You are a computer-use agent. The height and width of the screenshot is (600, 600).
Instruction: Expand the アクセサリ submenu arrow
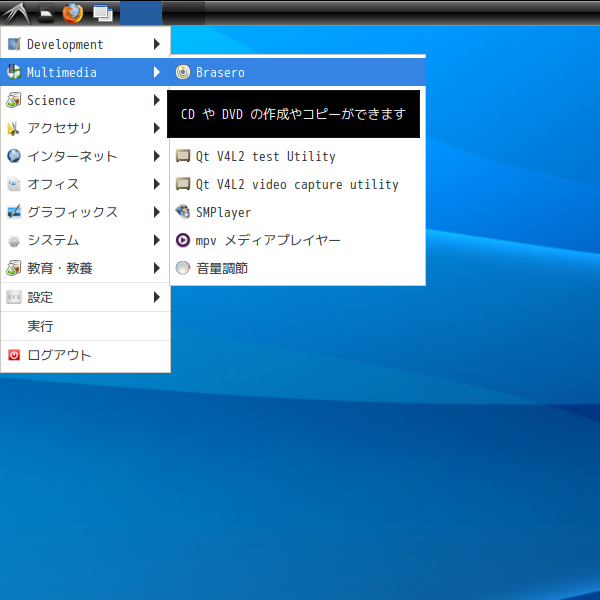point(157,128)
